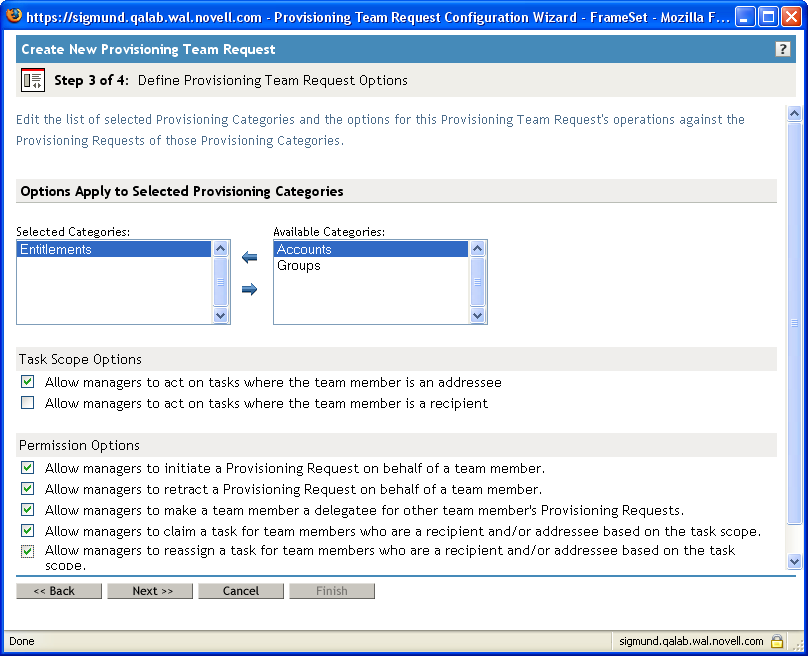The image size is (808, 656).
Task: Click the Permission Options heading
Action: click(79, 445)
